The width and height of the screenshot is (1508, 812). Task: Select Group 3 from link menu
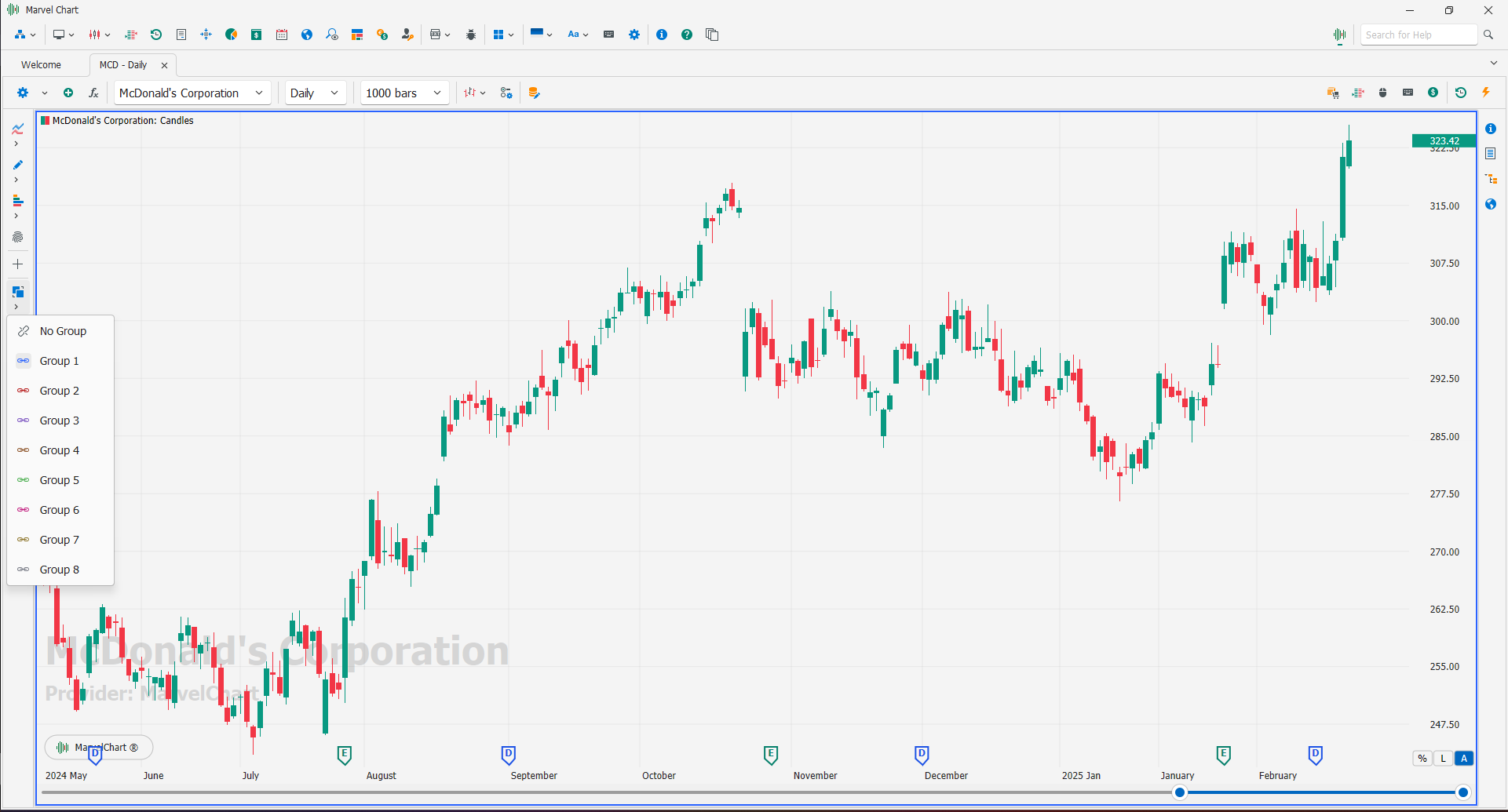[60, 421]
